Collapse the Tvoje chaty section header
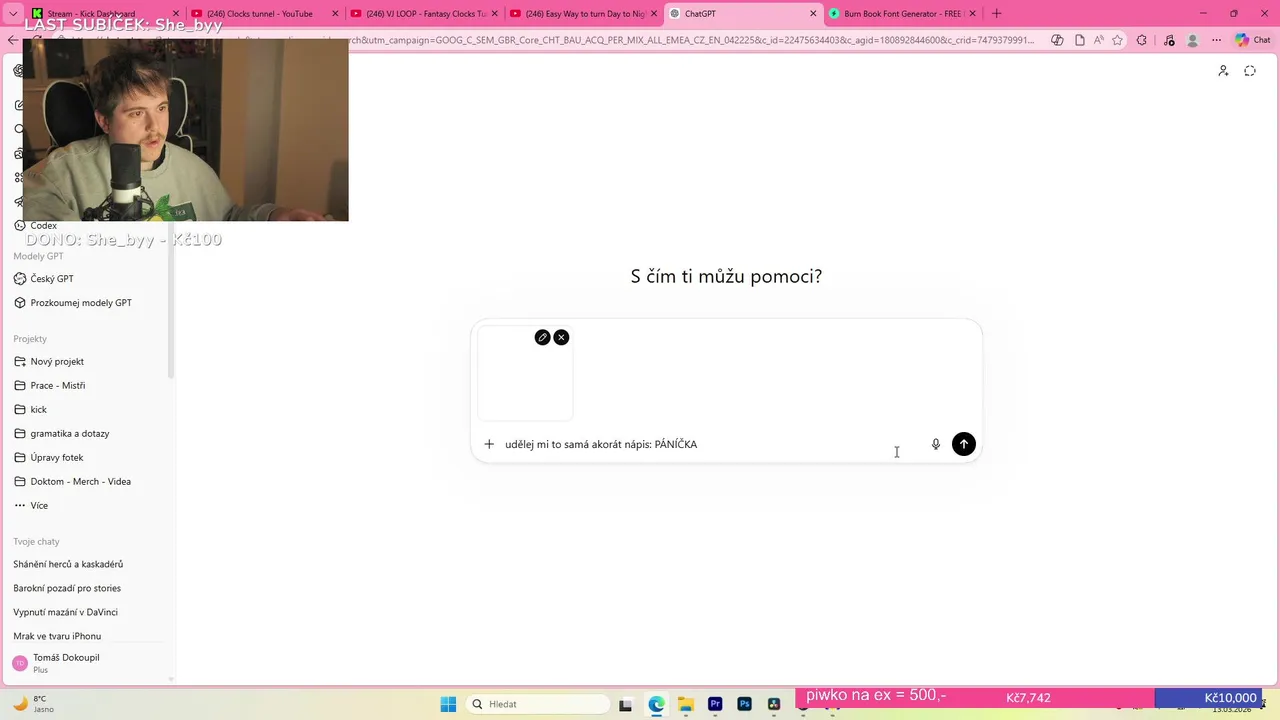Screen dimensions: 1280x720 (x=36, y=542)
